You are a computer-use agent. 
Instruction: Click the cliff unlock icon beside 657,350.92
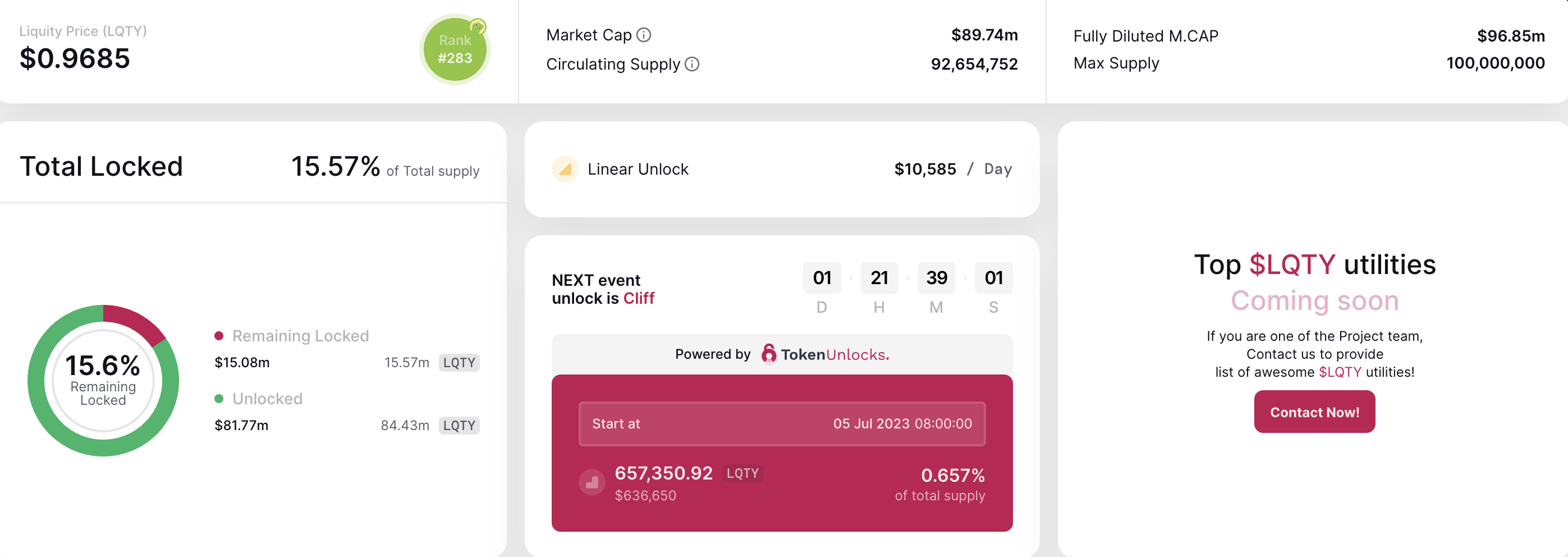click(592, 483)
